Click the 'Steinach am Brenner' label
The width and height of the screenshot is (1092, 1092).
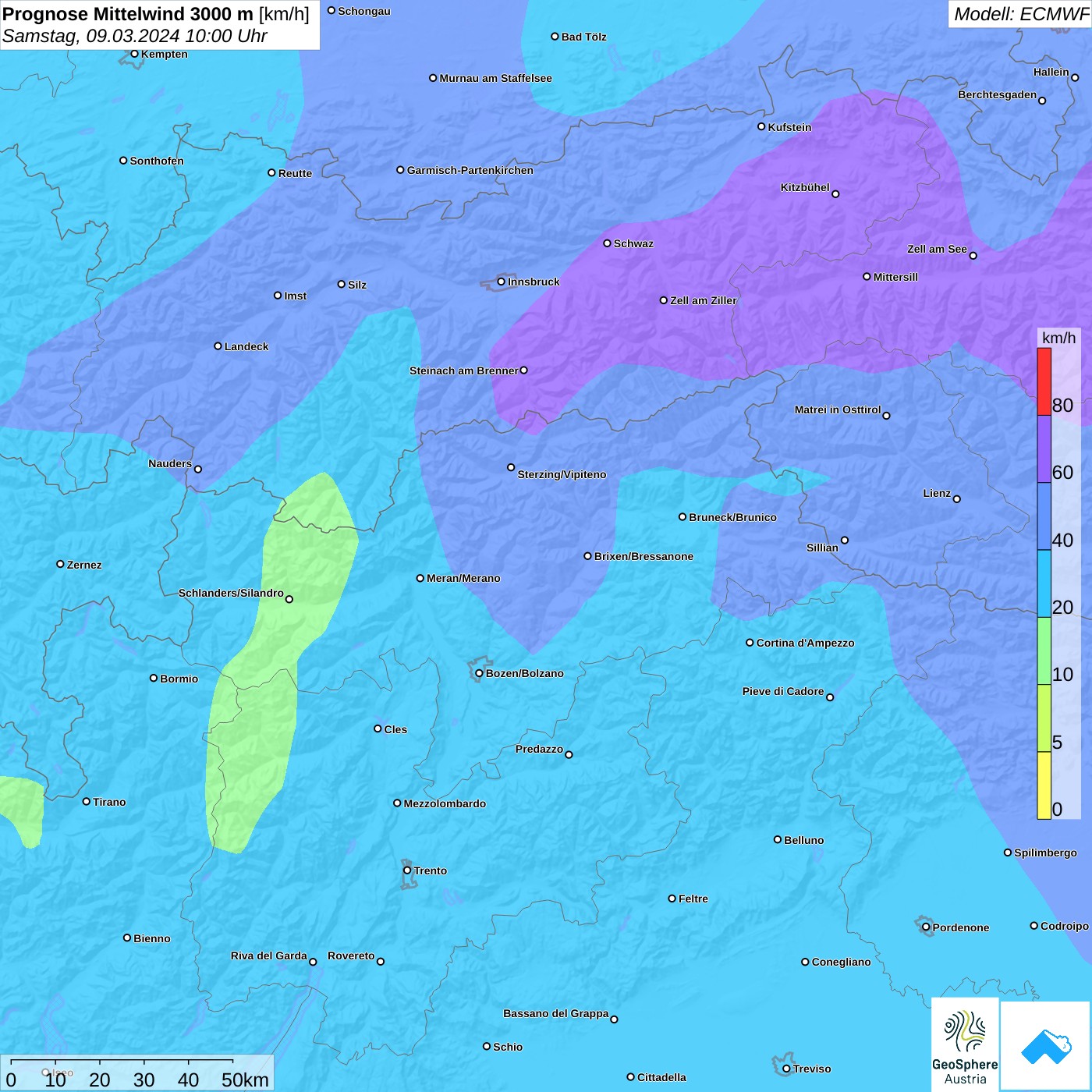[463, 370]
